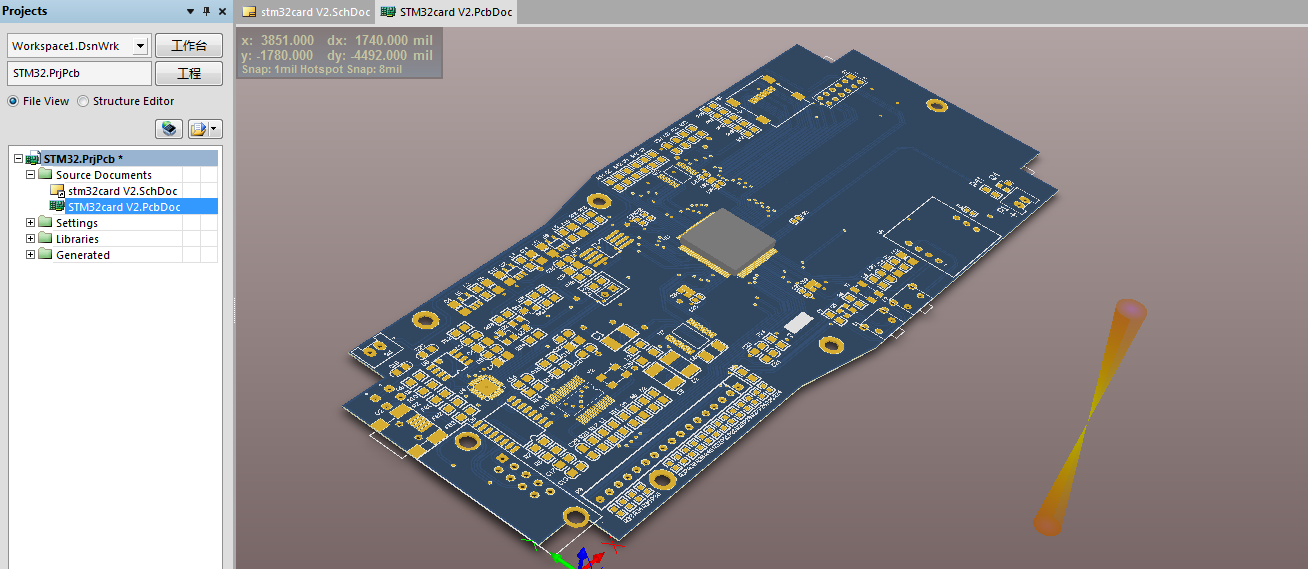Expand the Settings folder
The width and height of the screenshot is (1308, 569).
31,223
